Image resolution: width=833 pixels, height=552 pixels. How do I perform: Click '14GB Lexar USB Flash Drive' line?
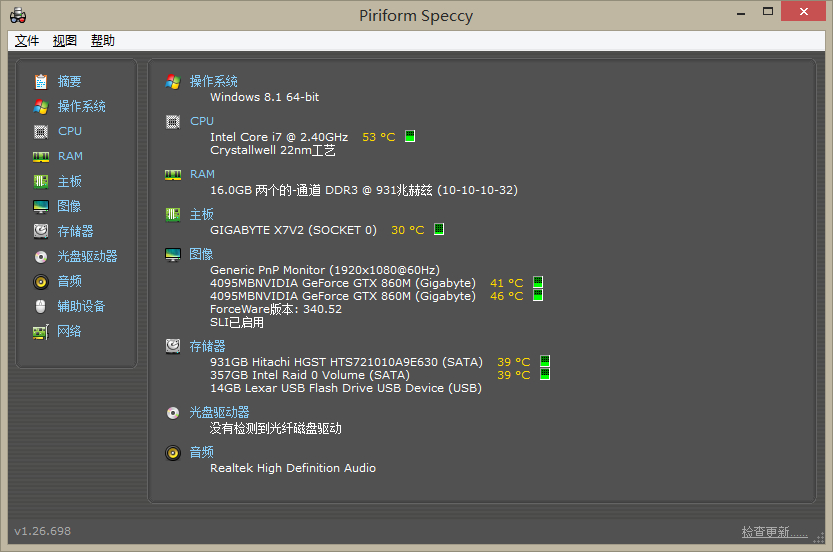pyautogui.click(x=346, y=388)
